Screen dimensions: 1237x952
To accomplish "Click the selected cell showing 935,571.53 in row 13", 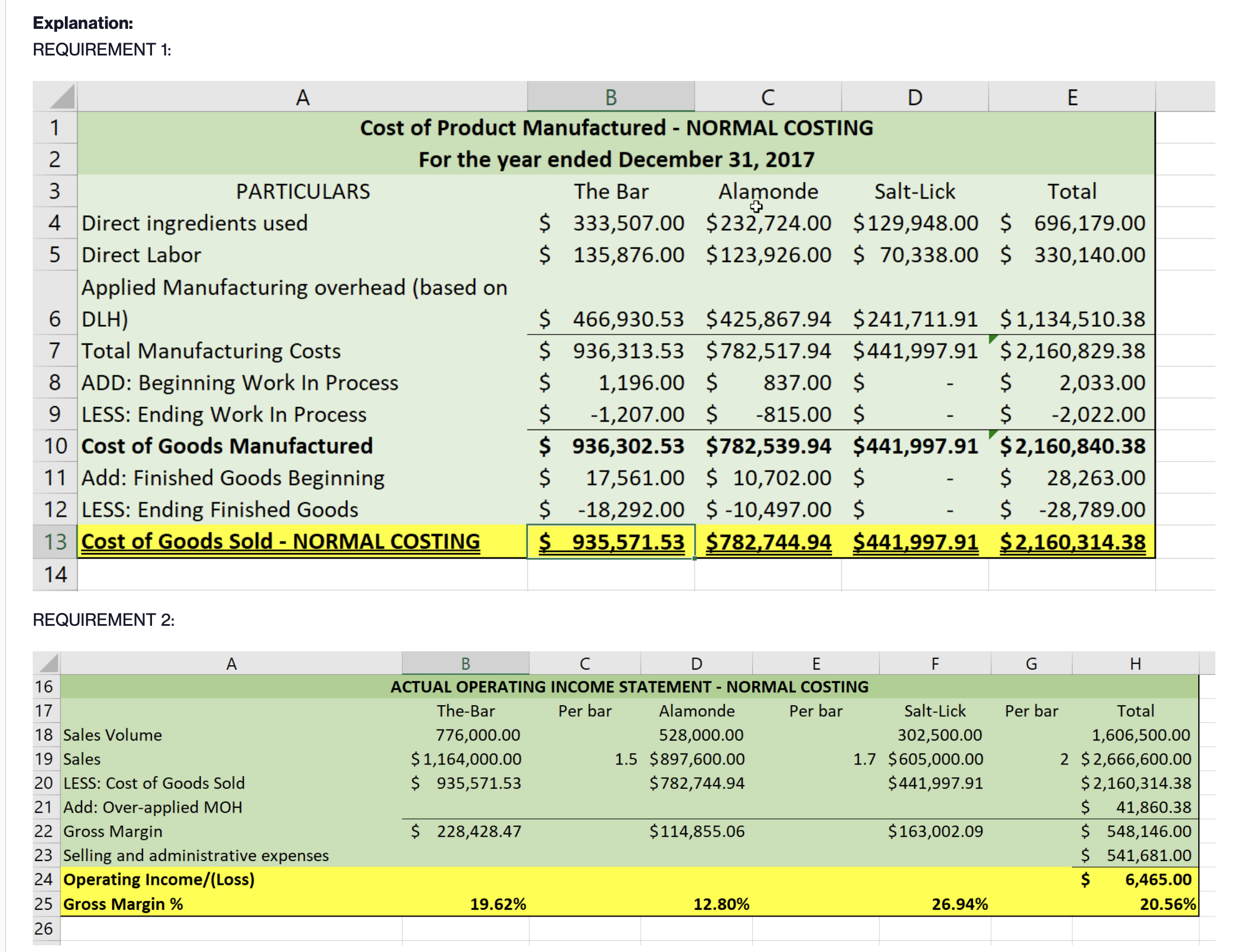I will tap(610, 542).
